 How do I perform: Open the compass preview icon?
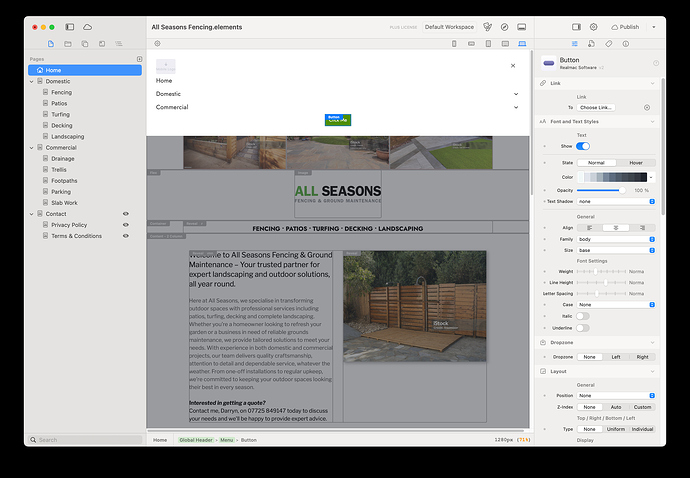point(505,27)
